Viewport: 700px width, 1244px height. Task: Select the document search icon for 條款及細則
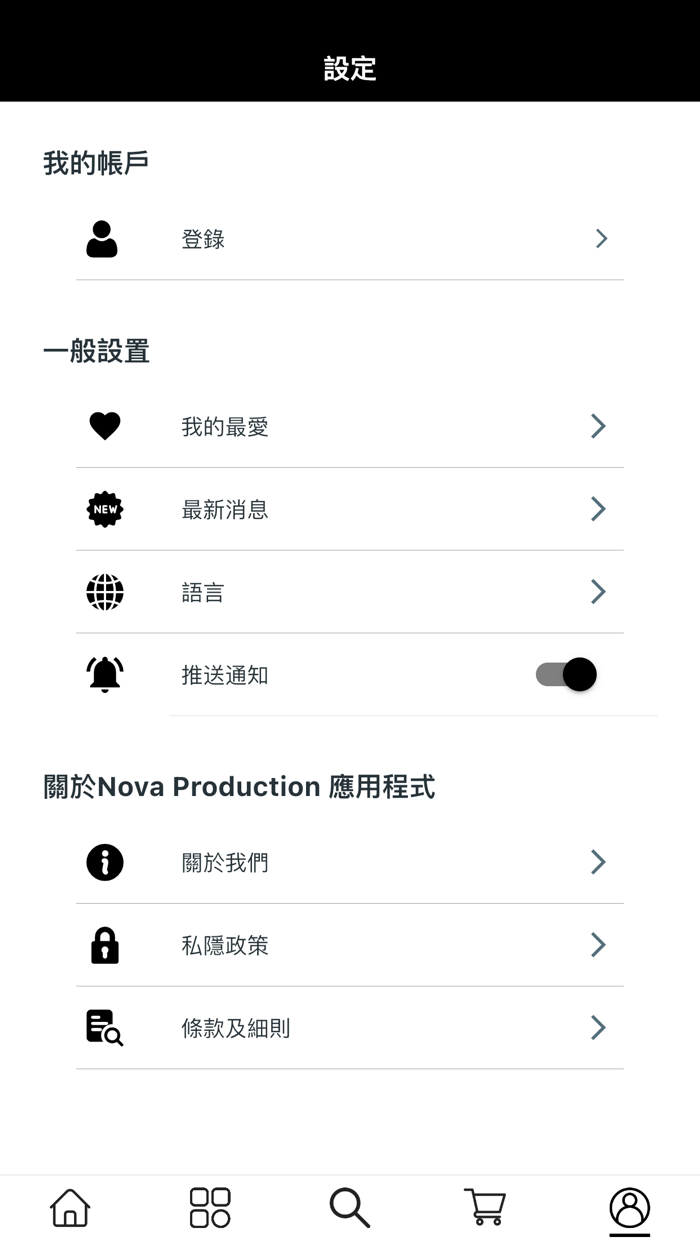click(104, 1028)
